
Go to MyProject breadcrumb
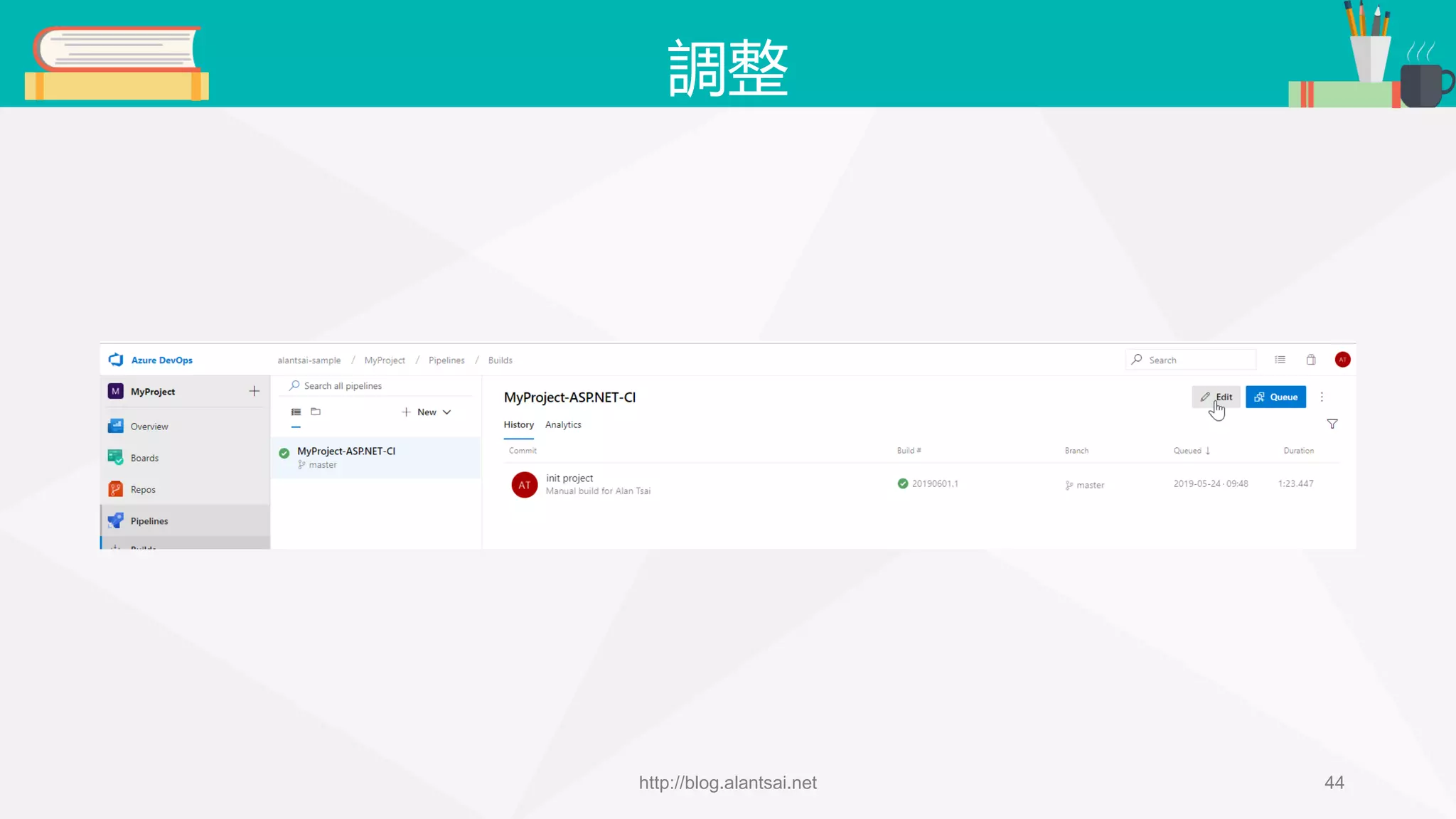385,360
